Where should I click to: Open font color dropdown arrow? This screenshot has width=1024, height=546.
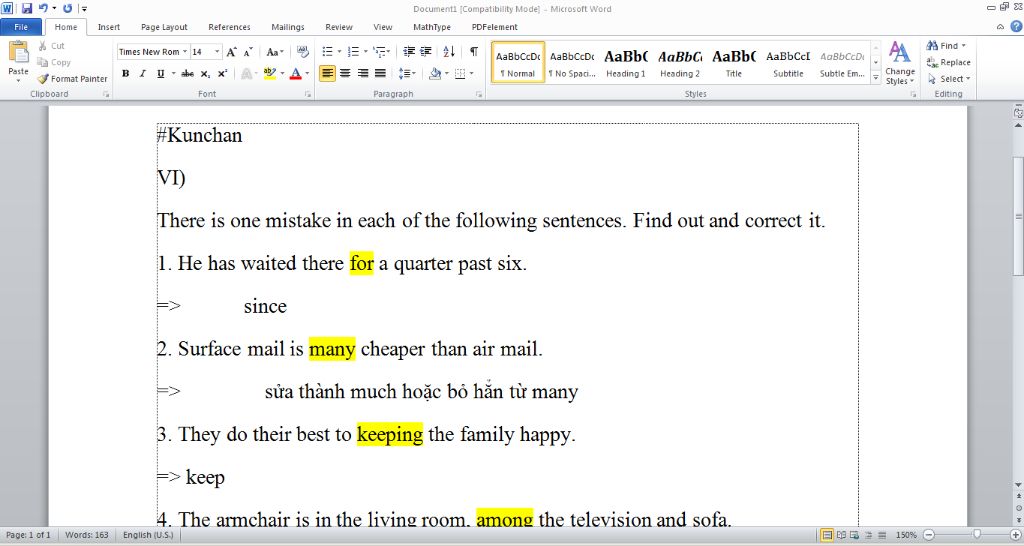pyautogui.click(x=307, y=74)
